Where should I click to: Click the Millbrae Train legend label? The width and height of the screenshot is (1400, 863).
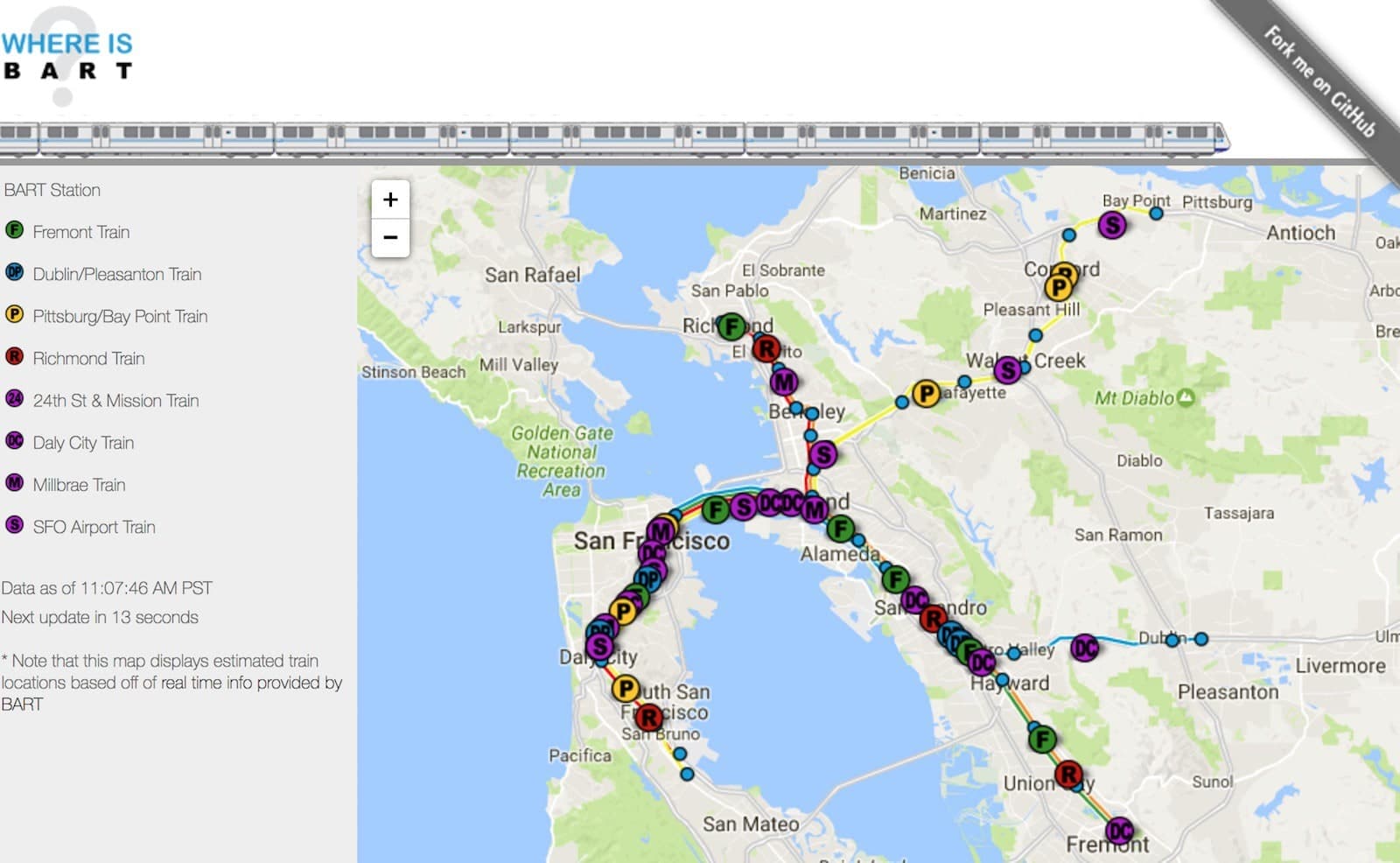tap(79, 485)
